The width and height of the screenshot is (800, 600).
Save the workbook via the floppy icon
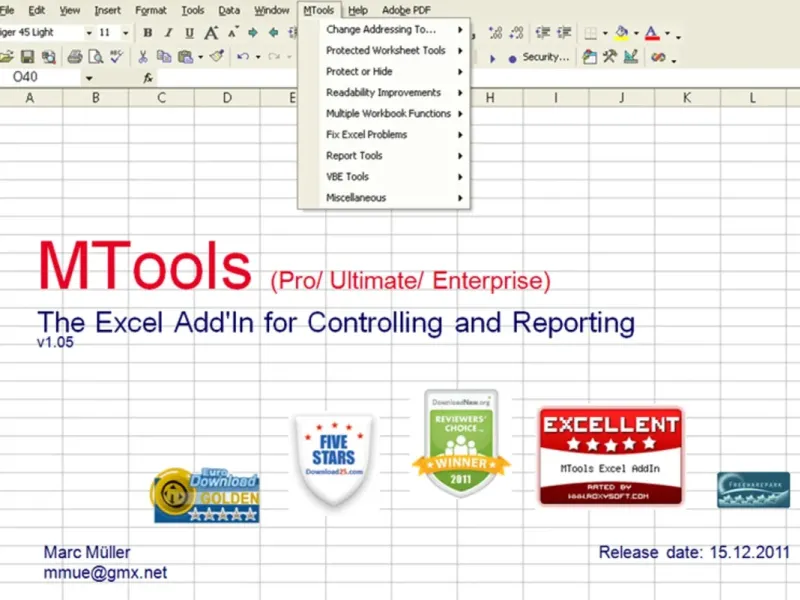tap(27, 57)
